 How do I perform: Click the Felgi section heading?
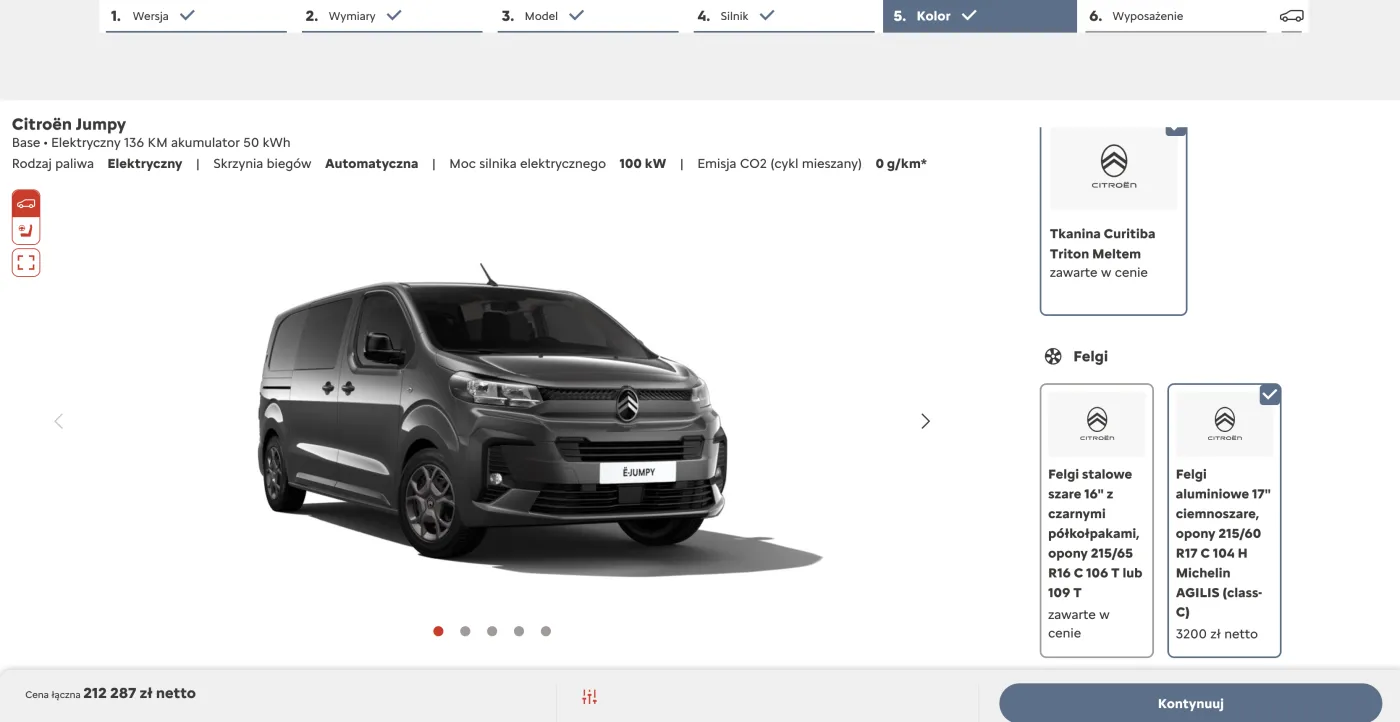coord(1091,356)
